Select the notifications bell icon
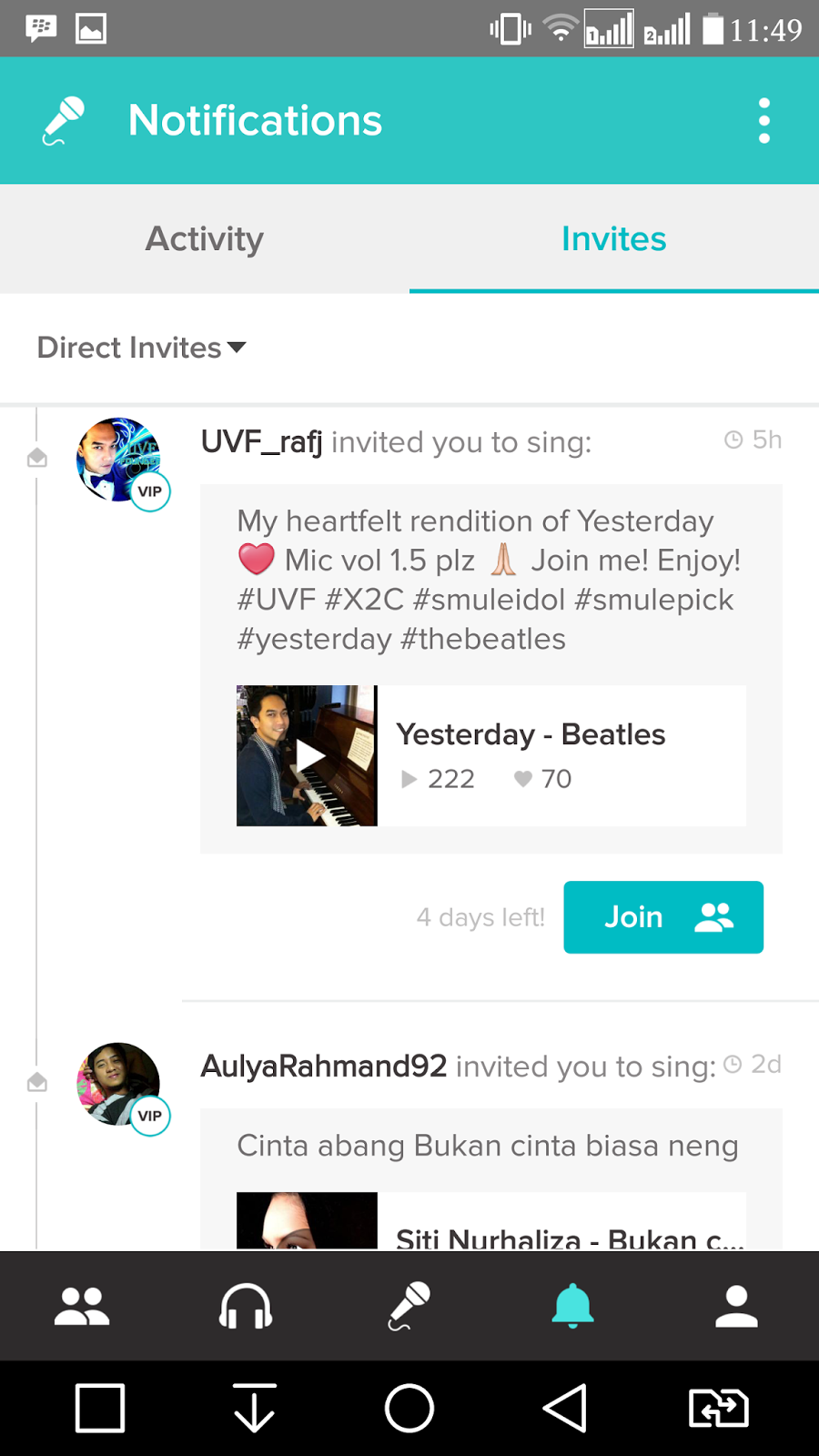This screenshot has height=1456, width=819. tap(572, 1307)
